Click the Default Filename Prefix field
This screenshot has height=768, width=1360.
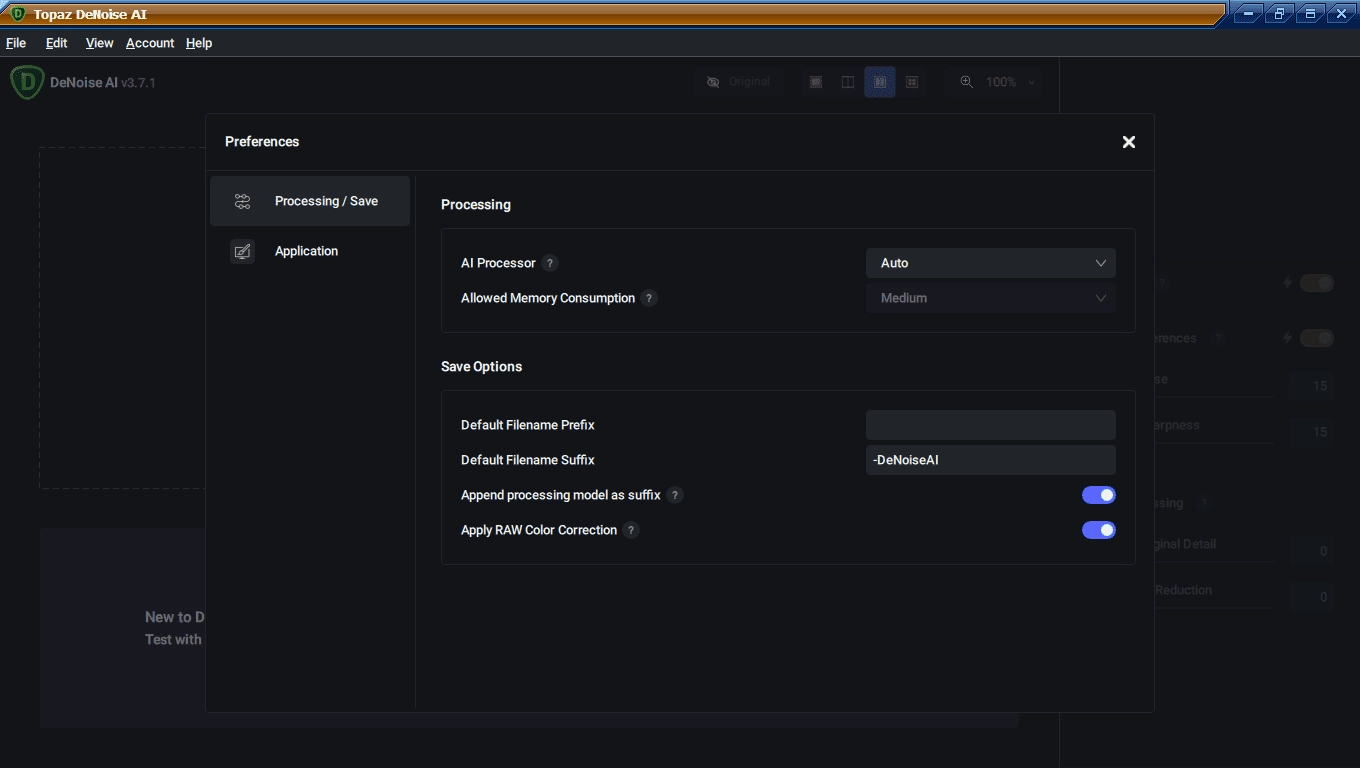click(991, 425)
